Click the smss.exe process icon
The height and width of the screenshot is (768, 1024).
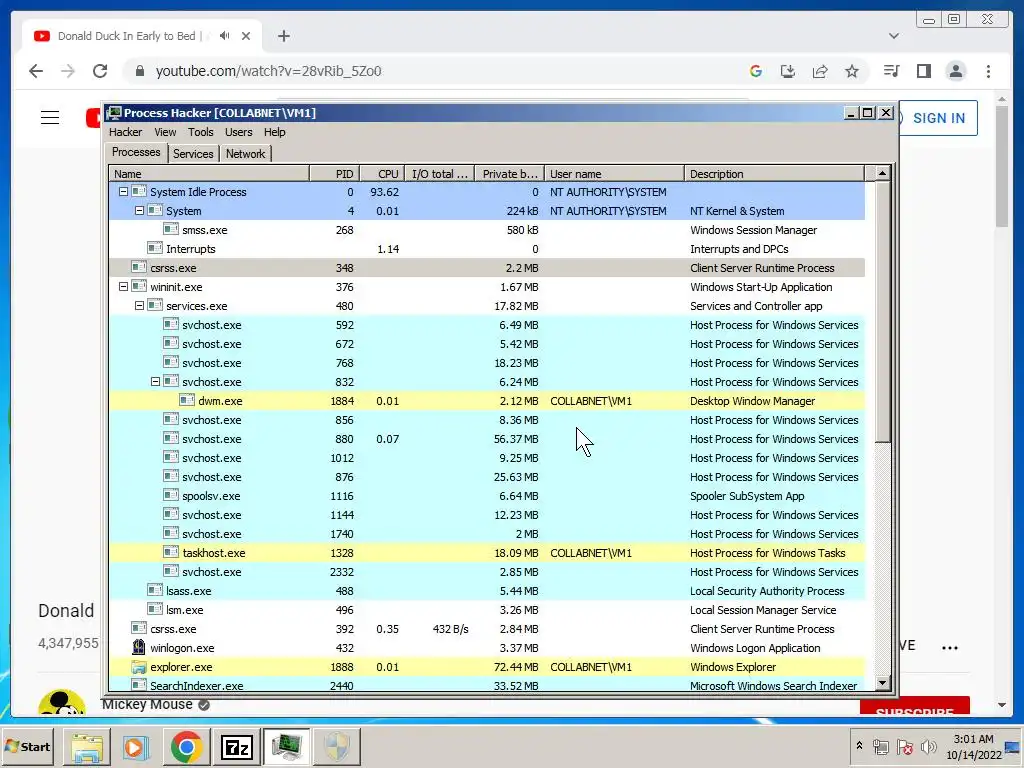click(x=171, y=229)
